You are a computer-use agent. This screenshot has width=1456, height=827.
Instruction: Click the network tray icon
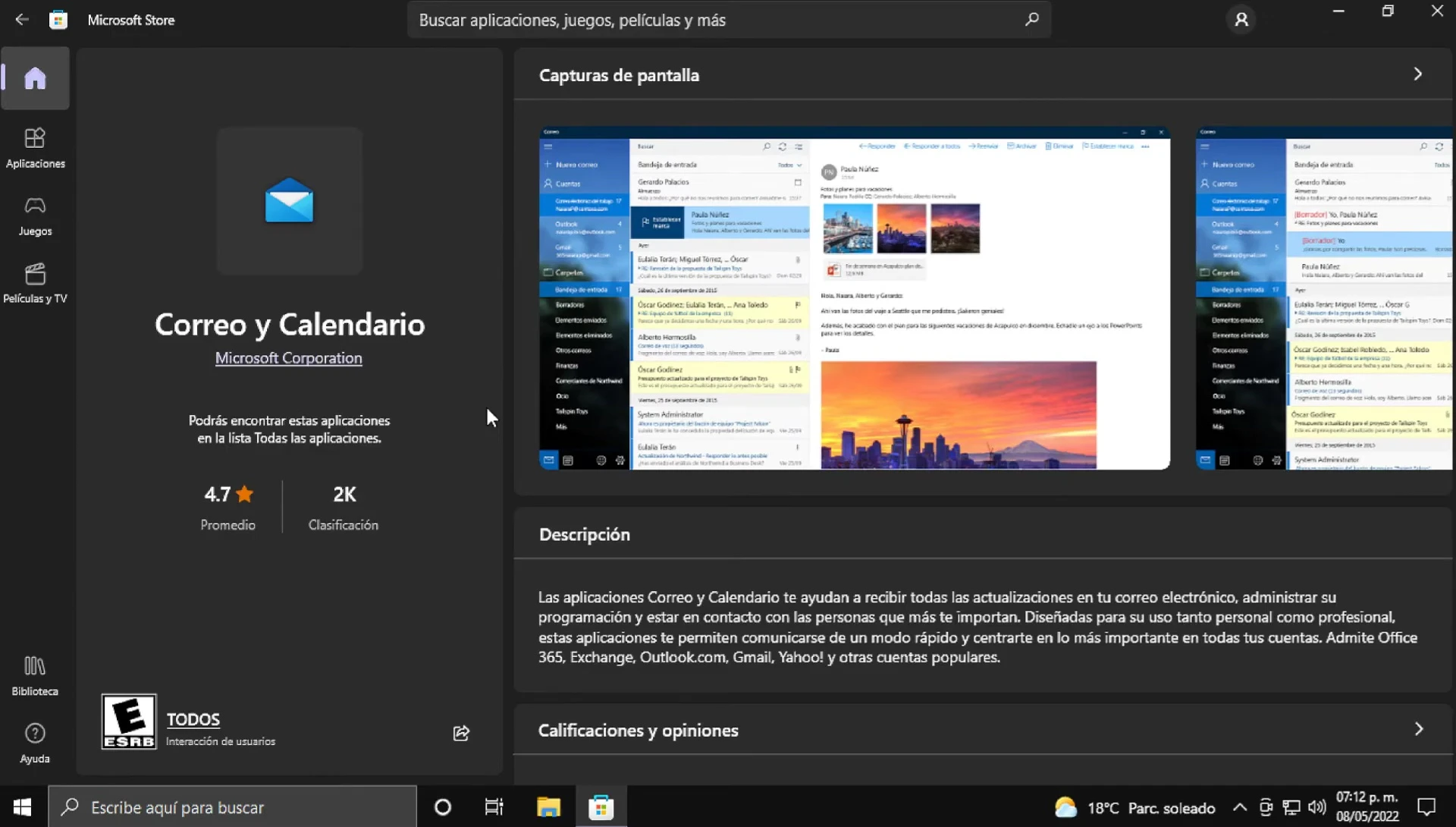(x=1291, y=807)
